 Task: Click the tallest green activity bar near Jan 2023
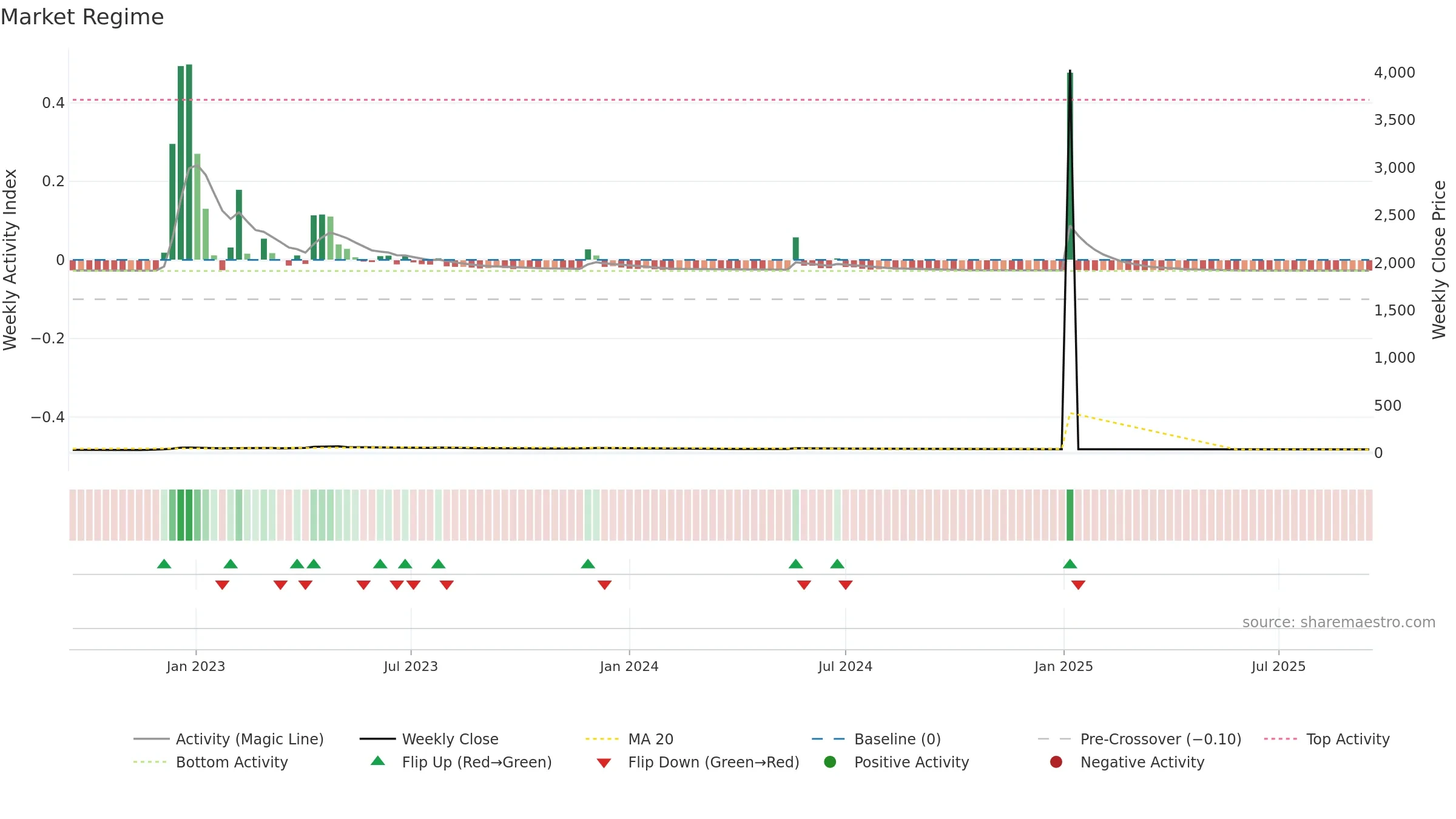pyautogui.click(x=189, y=162)
